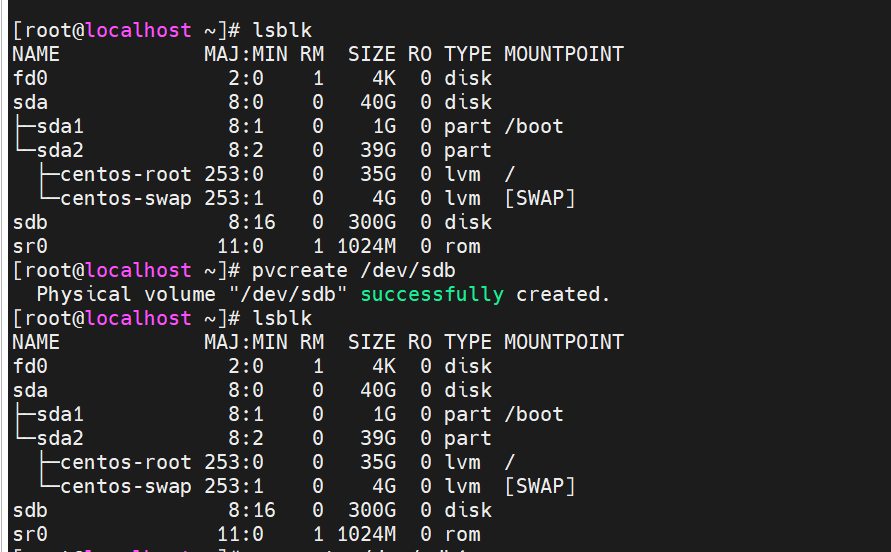This screenshot has height=552, width=891.
Task: Click "centos-swap" in first lsblk table
Action: click(x=126, y=198)
